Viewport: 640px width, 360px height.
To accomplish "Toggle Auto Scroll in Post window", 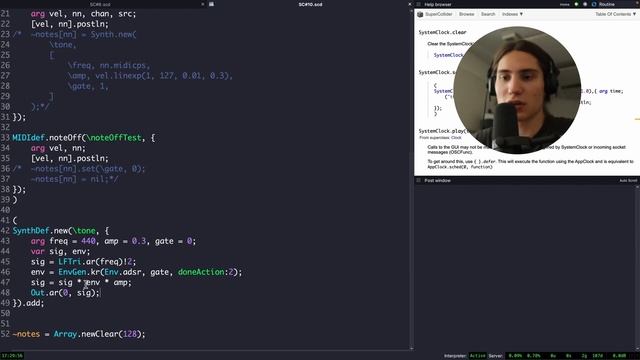I will coord(628,180).
